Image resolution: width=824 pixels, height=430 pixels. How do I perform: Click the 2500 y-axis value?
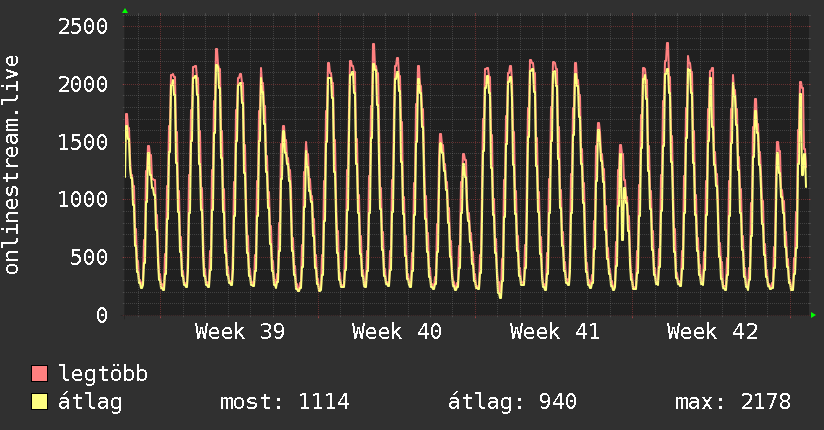(83, 26)
